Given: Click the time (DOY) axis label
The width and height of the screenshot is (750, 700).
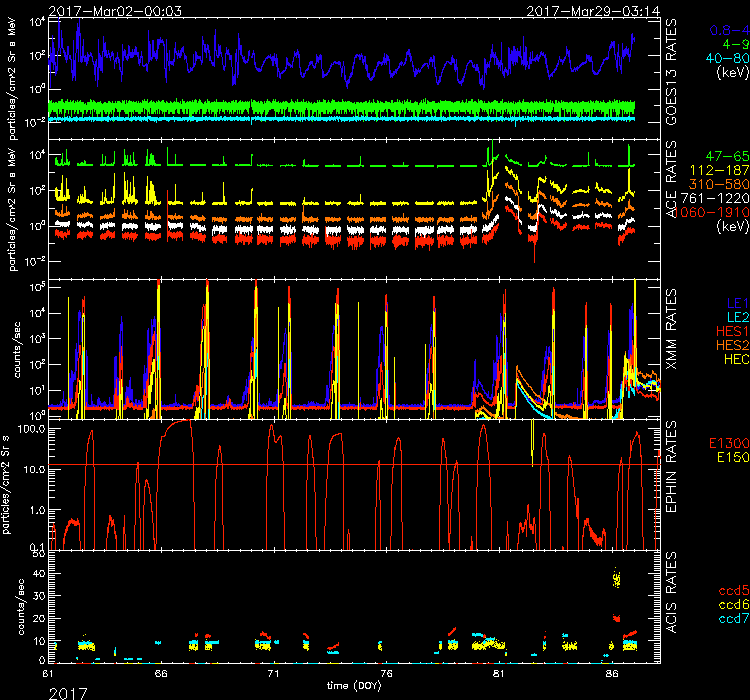Looking at the screenshot, I should pos(352,686).
